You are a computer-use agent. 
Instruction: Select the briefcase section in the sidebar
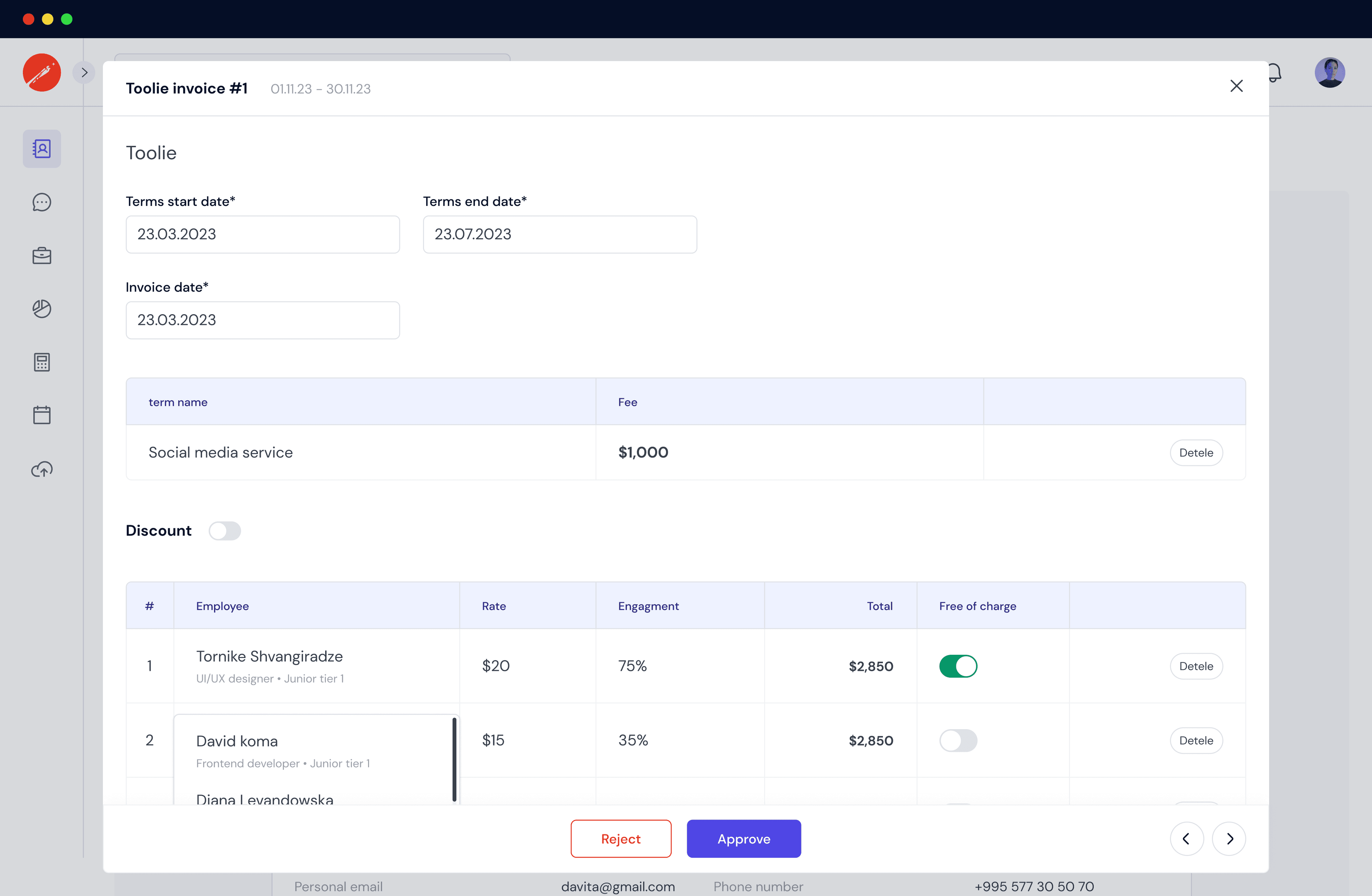point(41,256)
